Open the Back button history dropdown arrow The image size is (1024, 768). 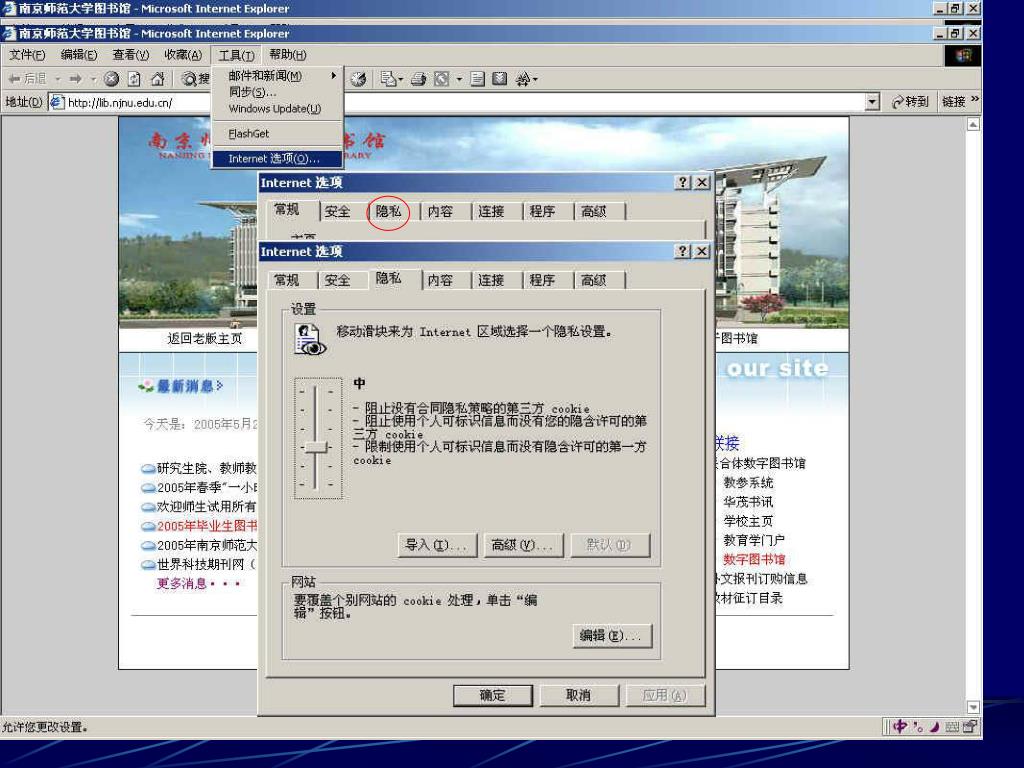57,79
